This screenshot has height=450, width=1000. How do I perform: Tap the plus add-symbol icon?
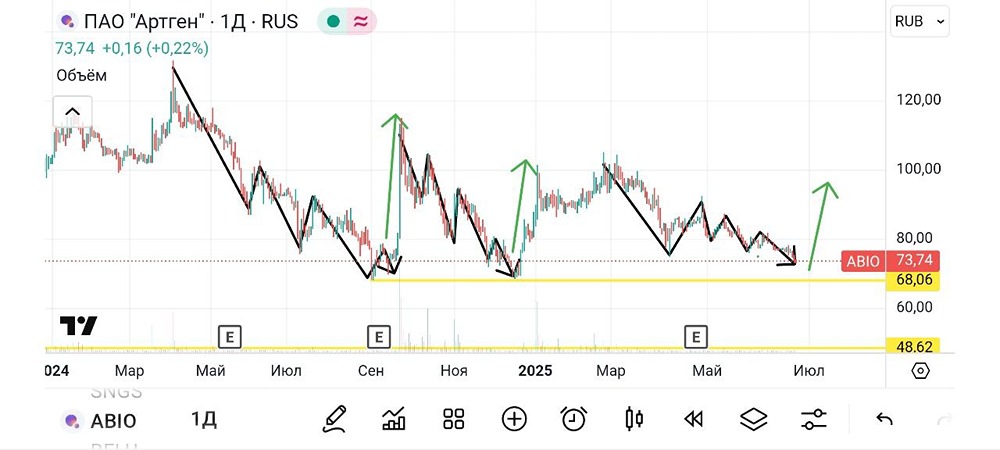514,419
